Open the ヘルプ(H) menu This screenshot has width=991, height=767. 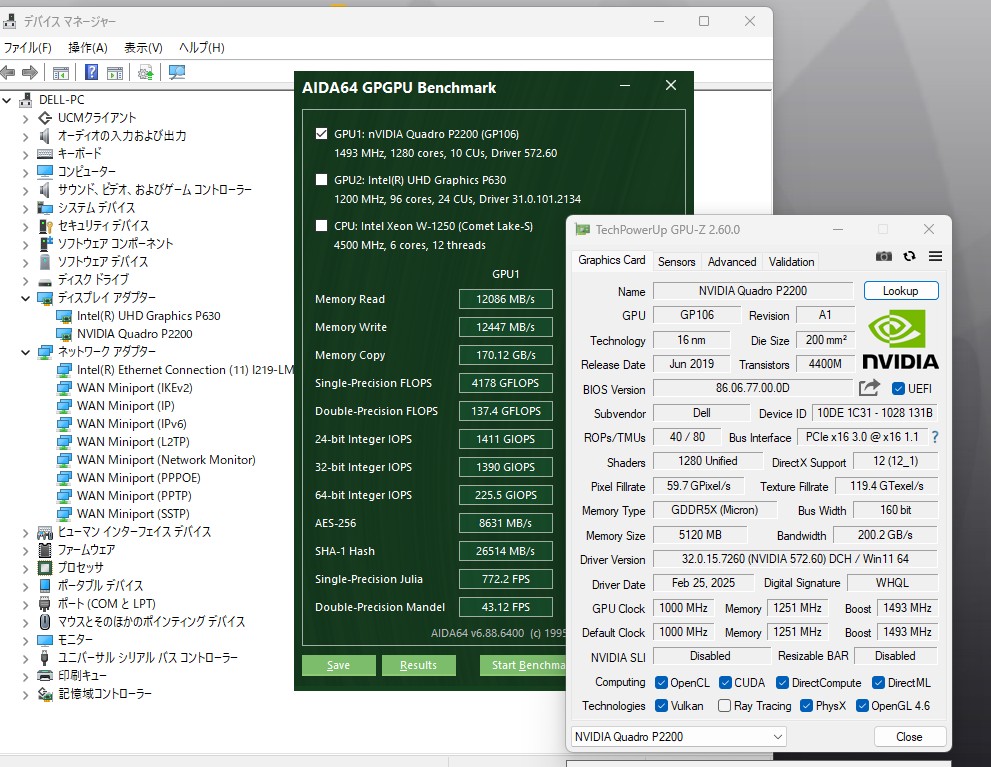(x=202, y=47)
